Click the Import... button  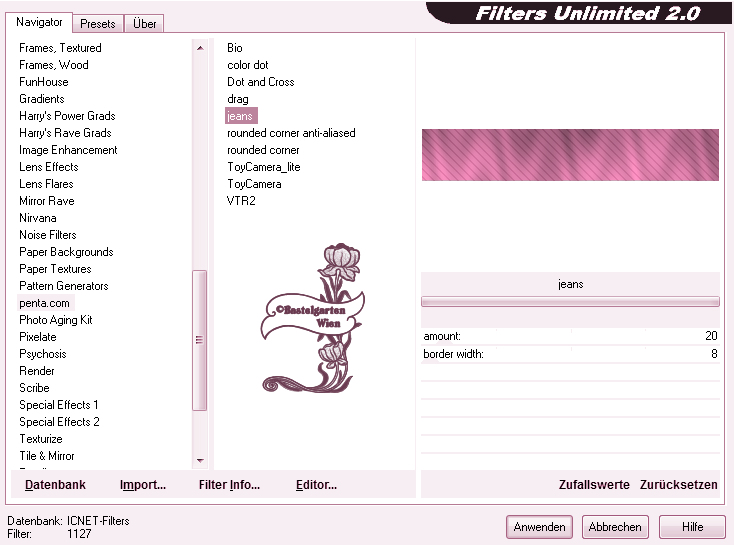pos(143,485)
